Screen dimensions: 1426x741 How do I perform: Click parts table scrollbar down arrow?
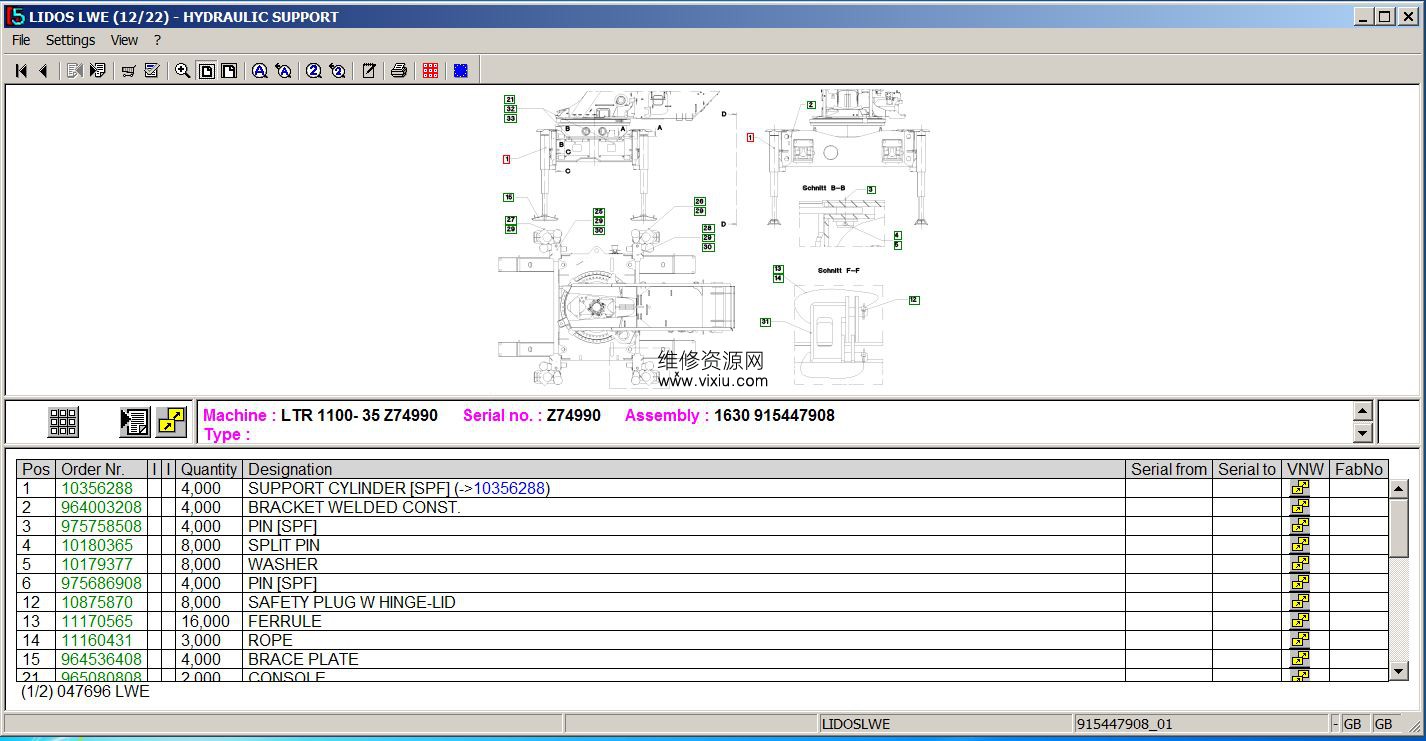(x=1399, y=671)
